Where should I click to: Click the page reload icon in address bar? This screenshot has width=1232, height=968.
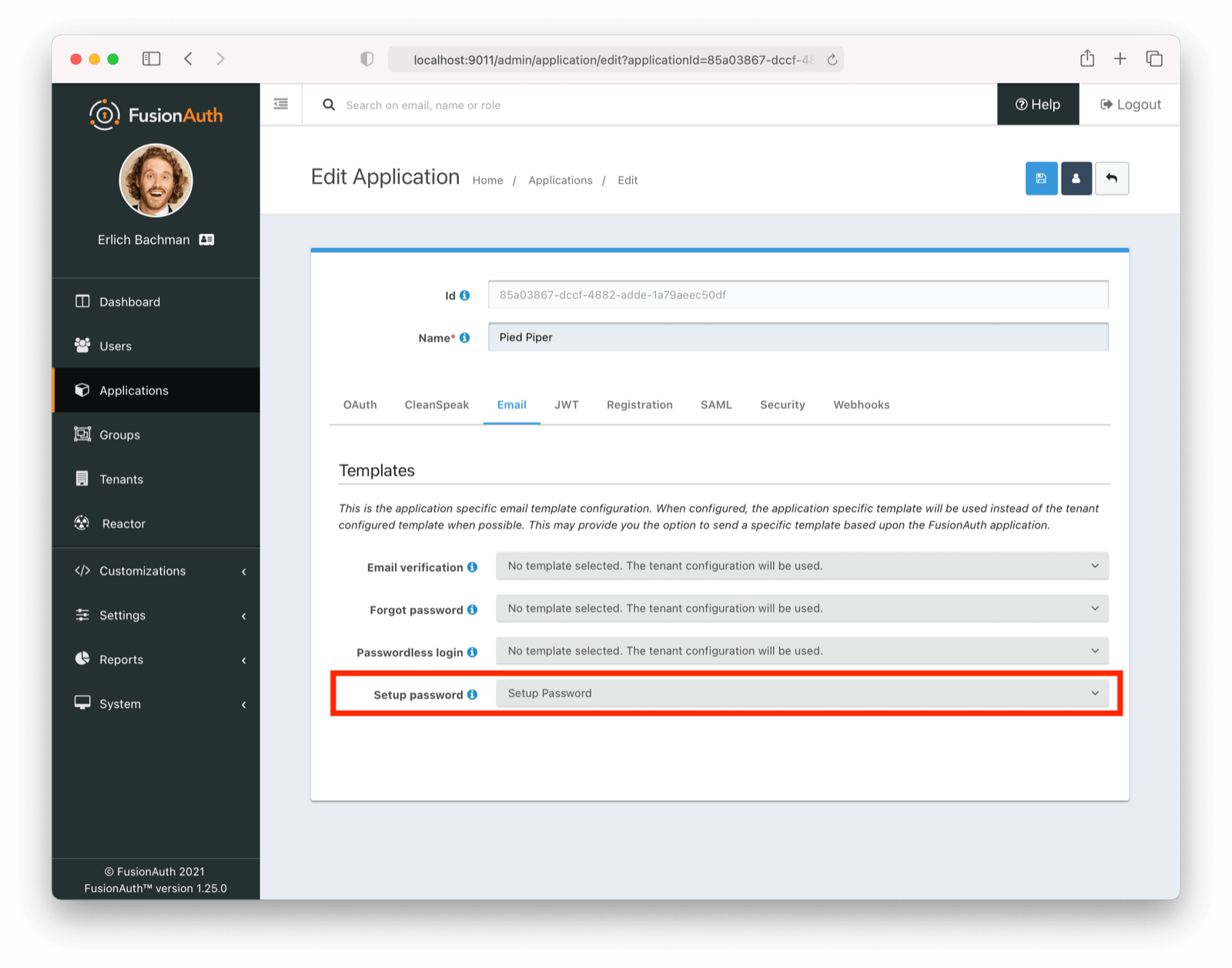(x=832, y=59)
